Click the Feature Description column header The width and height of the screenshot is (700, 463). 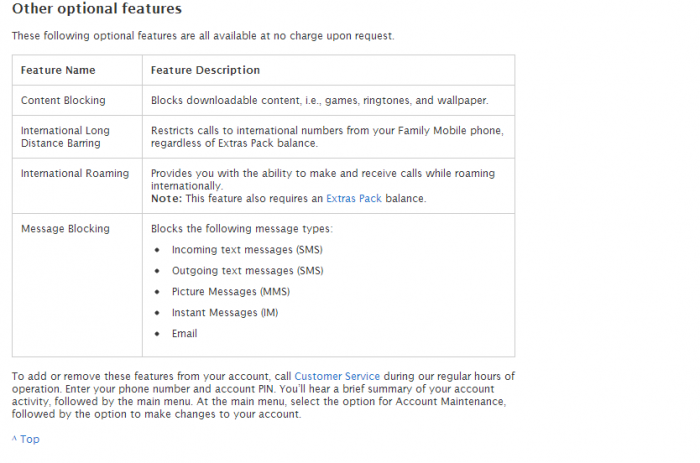[x=205, y=70]
